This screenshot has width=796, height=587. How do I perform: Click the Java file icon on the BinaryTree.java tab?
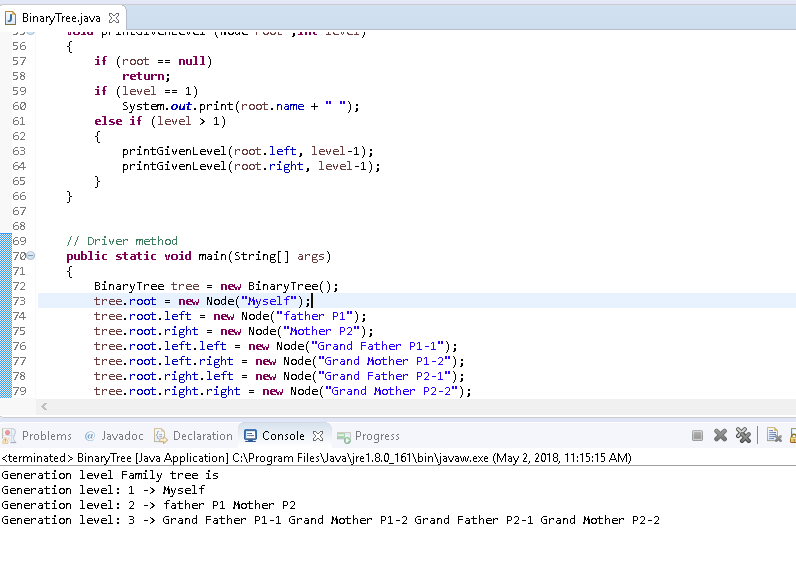[x=10, y=18]
